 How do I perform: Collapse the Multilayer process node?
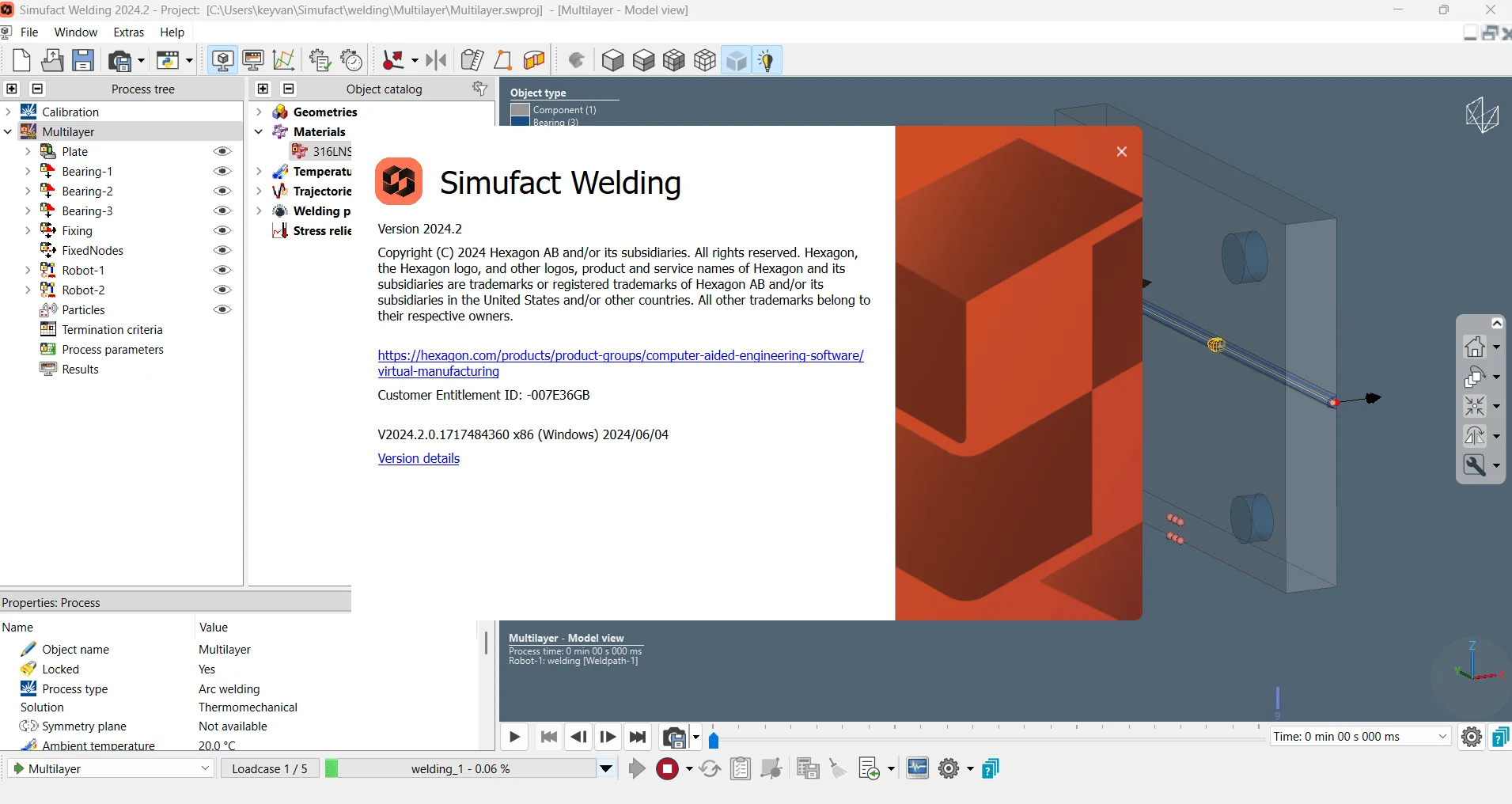[x=8, y=131]
